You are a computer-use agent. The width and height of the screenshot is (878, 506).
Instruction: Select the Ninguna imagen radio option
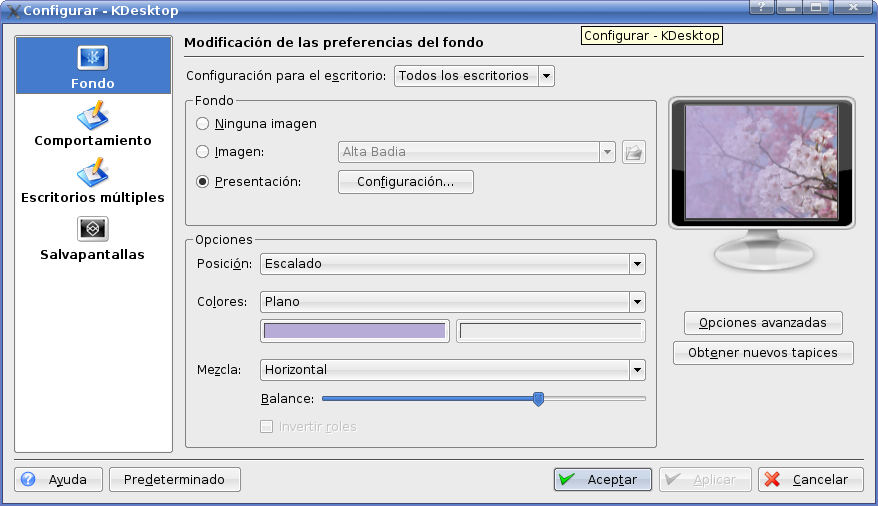click(x=203, y=124)
